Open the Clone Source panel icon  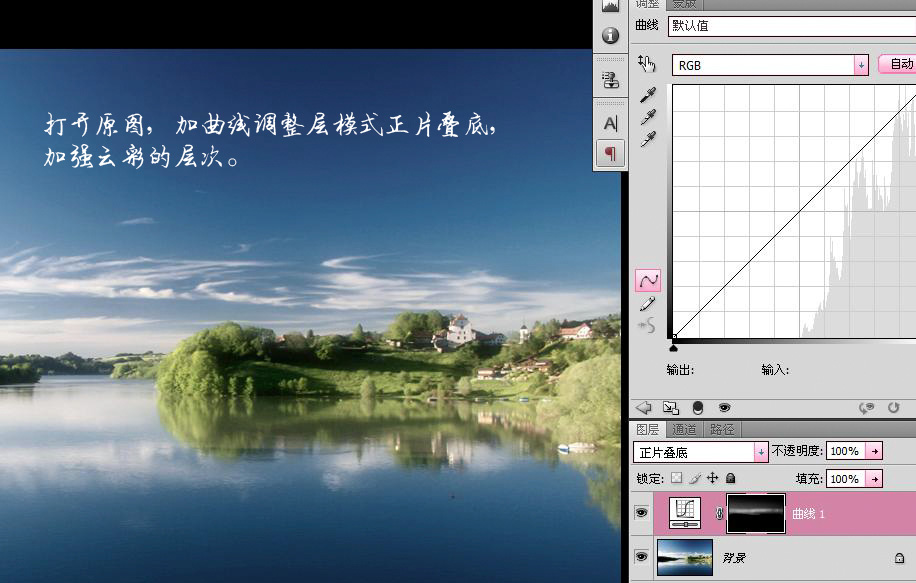(x=610, y=79)
